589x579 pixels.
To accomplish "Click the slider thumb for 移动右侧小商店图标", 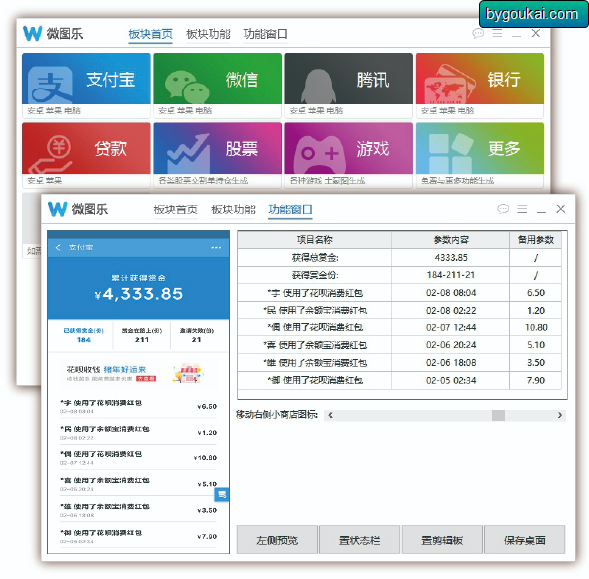I will click(498, 415).
